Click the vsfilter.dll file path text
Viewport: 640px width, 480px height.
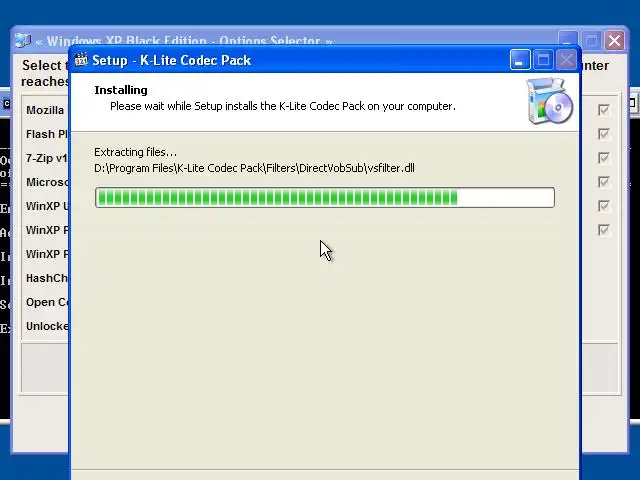pyautogui.click(x=254, y=168)
